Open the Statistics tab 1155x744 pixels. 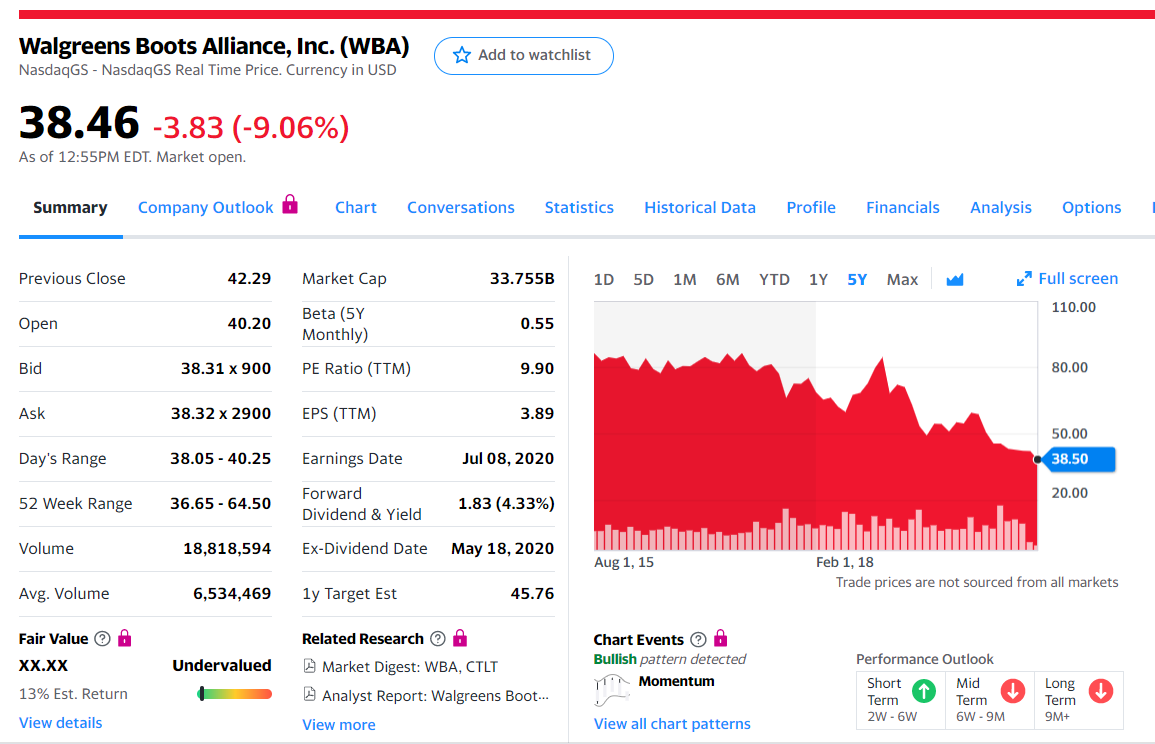(579, 208)
